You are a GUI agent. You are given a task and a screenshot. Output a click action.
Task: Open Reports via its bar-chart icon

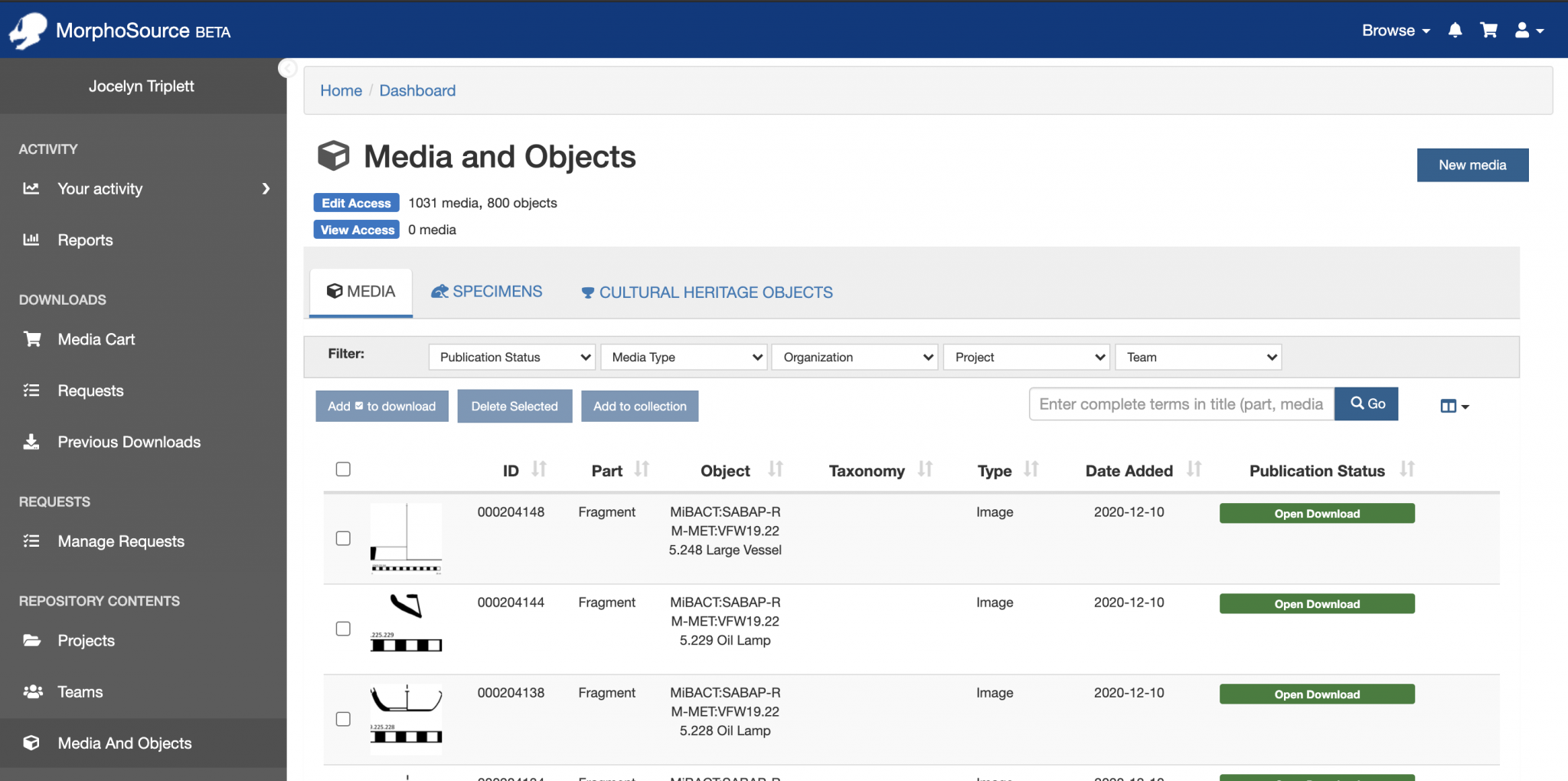[31, 240]
